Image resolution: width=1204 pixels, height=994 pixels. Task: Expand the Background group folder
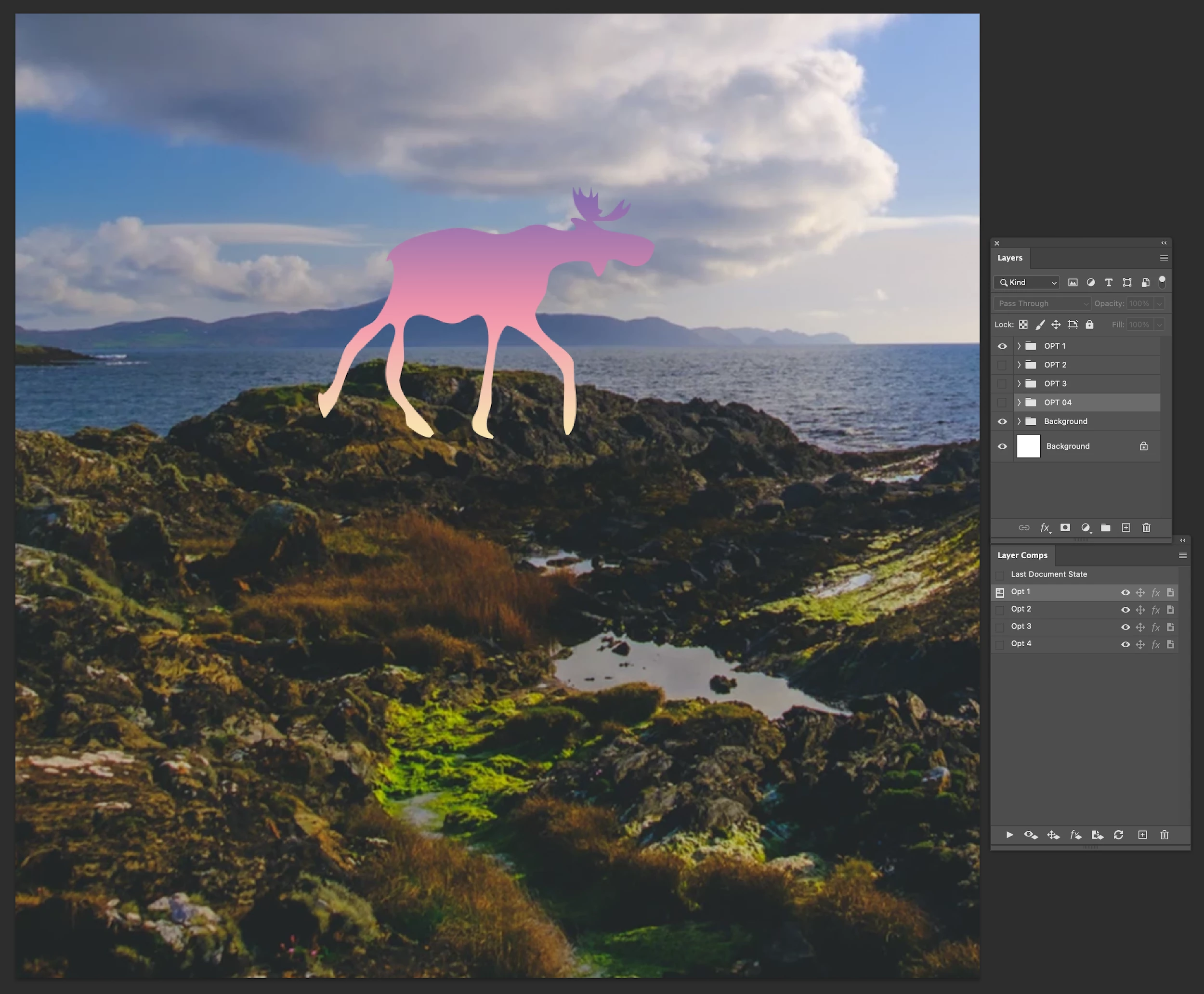click(1019, 421)
